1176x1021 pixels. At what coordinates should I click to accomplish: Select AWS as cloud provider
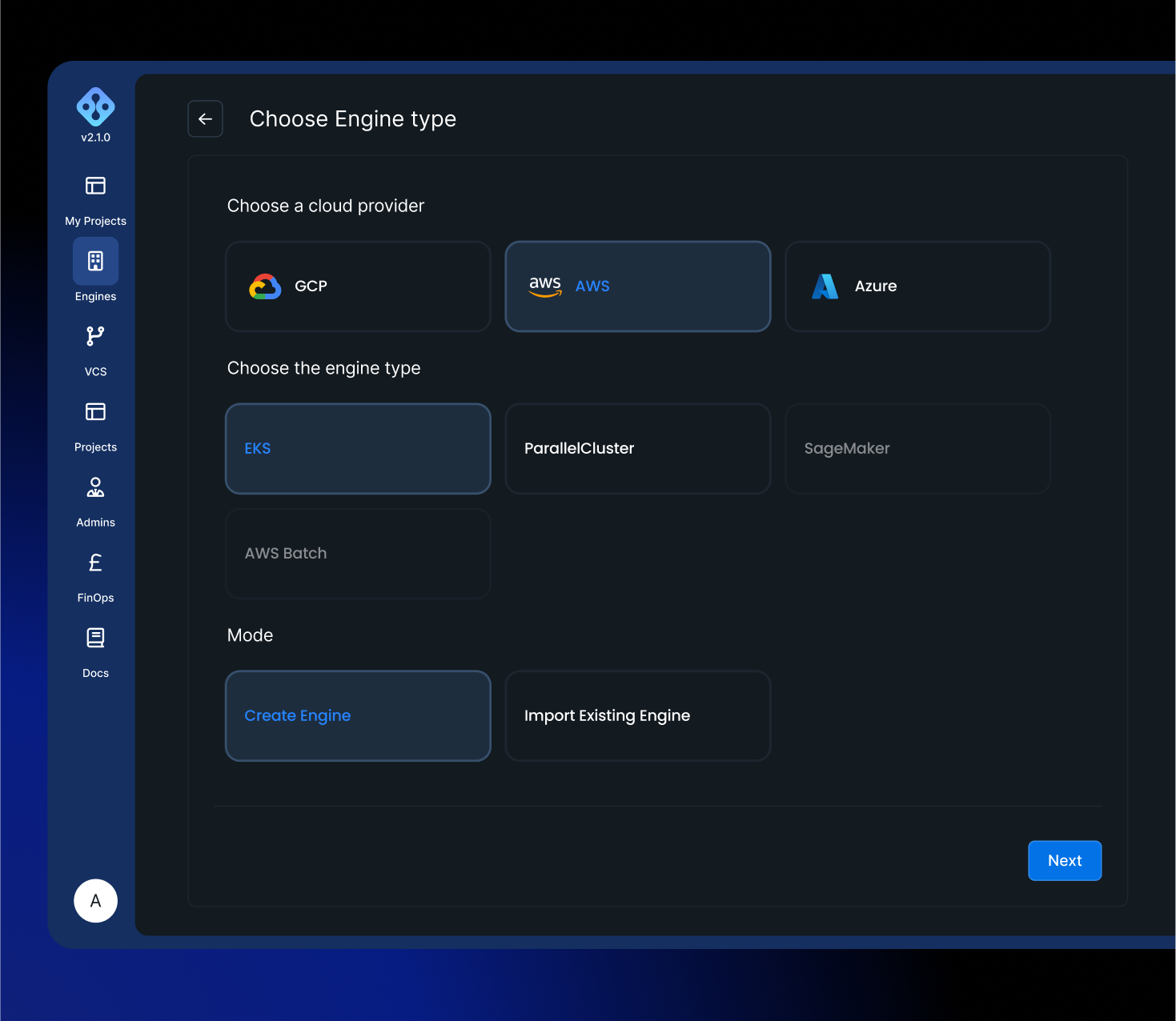[638, 286]
